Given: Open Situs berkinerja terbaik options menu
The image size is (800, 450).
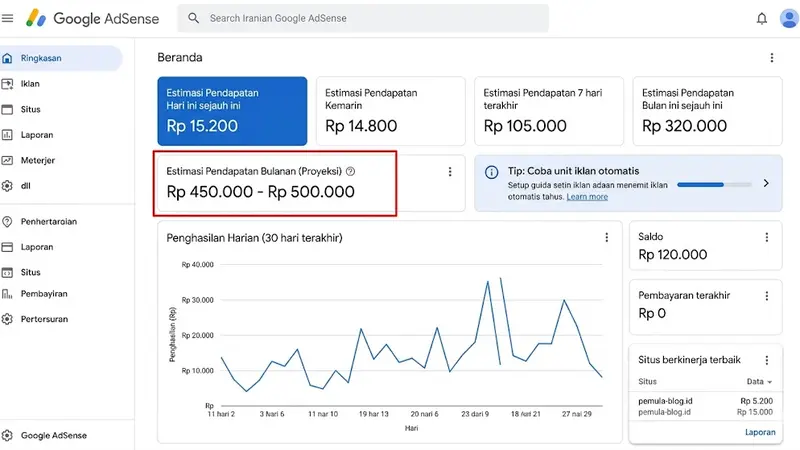Looking at the screenshot, I should (x=766, y=360).
